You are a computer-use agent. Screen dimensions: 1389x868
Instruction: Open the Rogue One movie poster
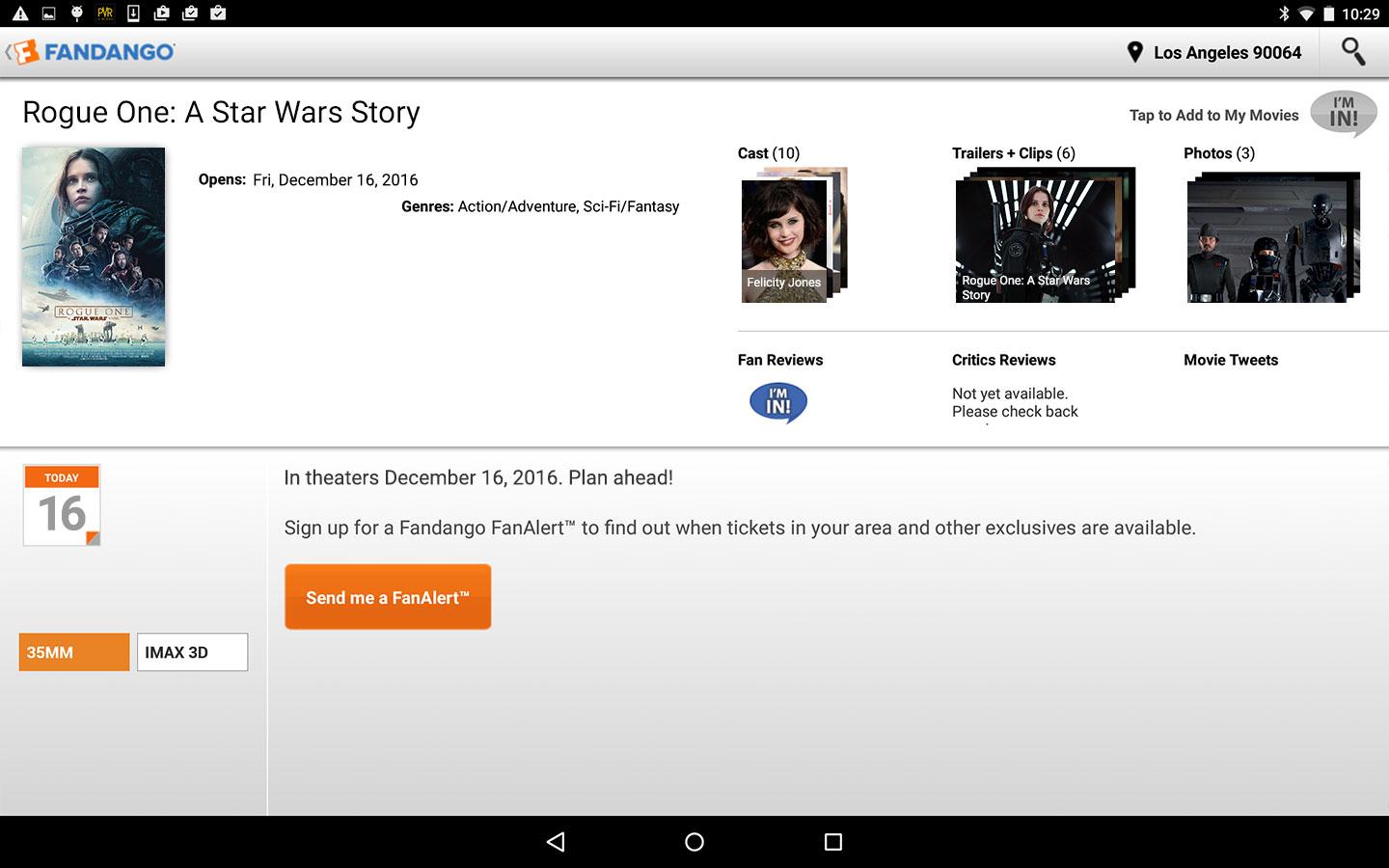point(94,257)
